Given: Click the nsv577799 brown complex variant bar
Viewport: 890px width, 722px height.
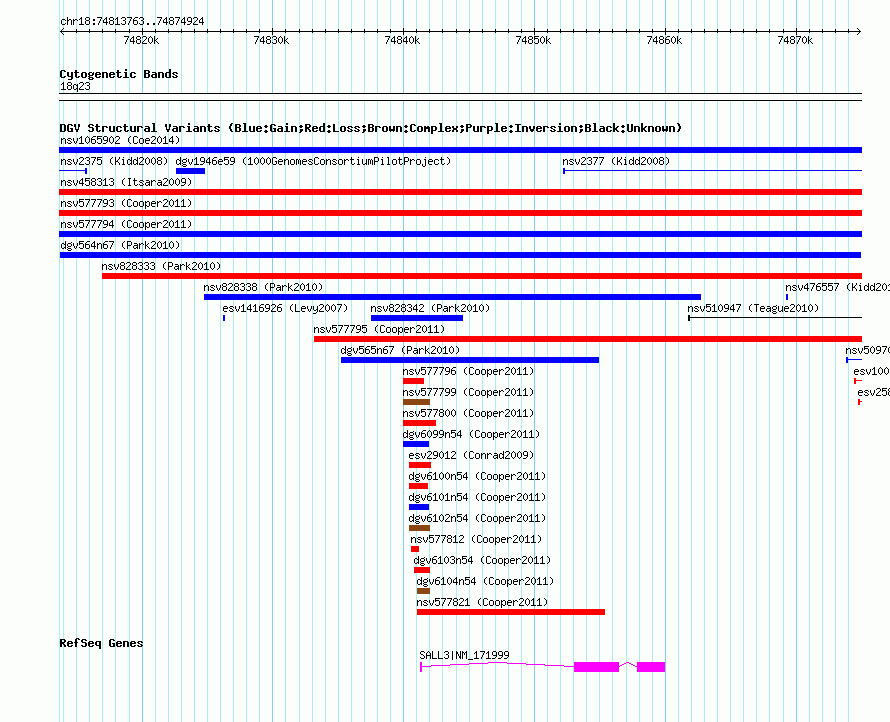Looking at the screenshot, I should 416,402.
